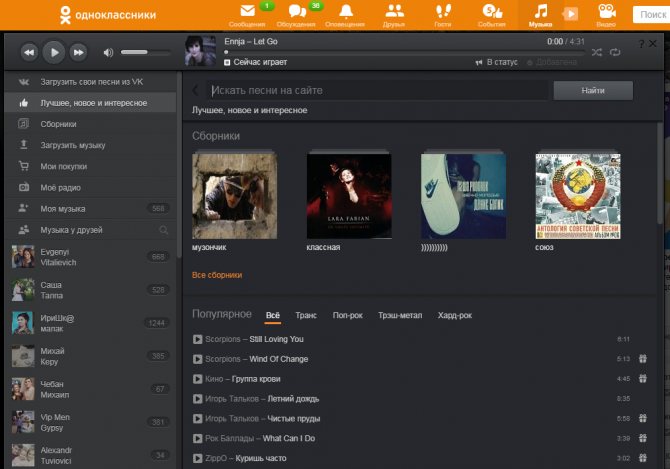Select Загрузить свои песни из VK
The image size is (670, 469).
[x=90, y=82]
